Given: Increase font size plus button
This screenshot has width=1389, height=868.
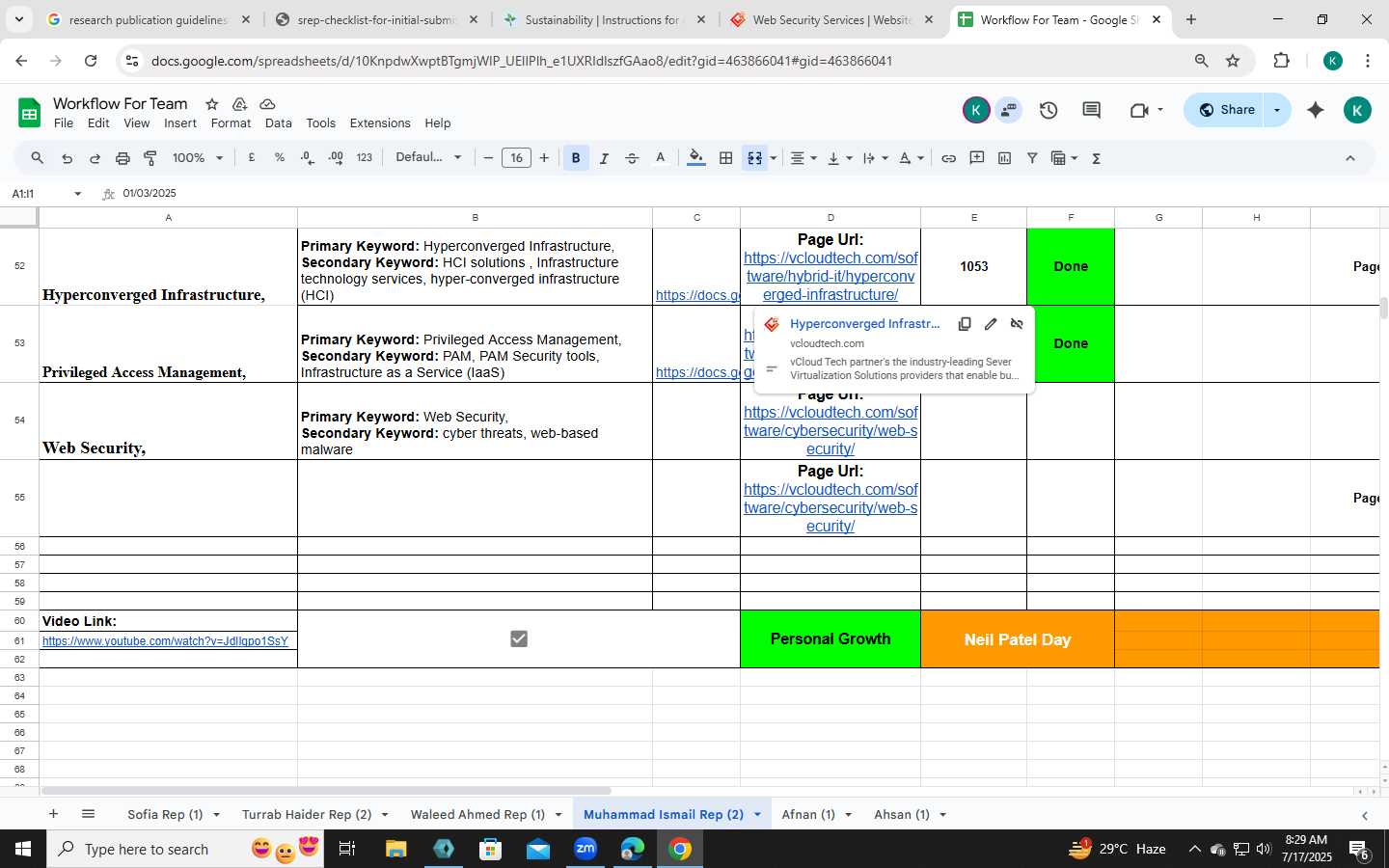Looking at the screenshot, I should click(544, 158).
